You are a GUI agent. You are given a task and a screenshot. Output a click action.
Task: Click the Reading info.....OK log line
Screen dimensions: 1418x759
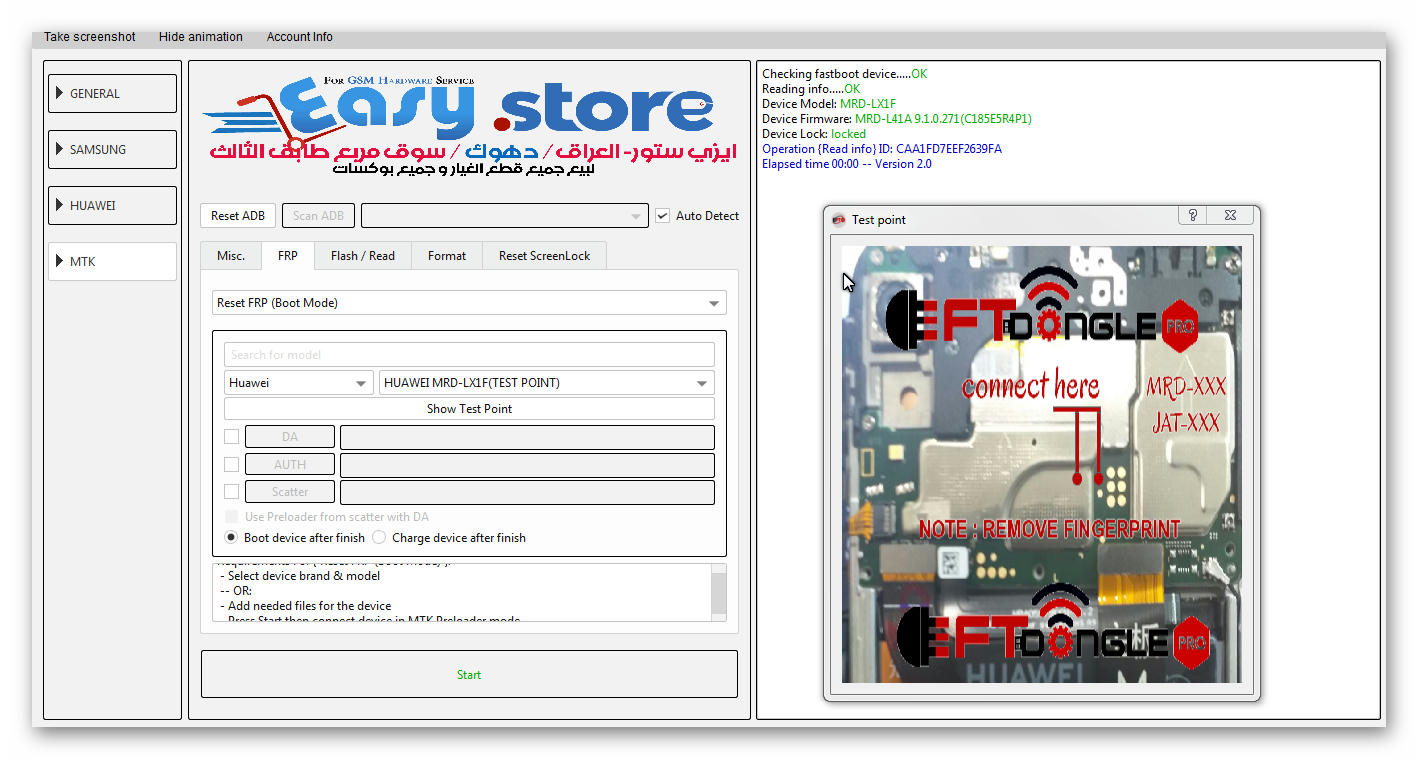811,89
